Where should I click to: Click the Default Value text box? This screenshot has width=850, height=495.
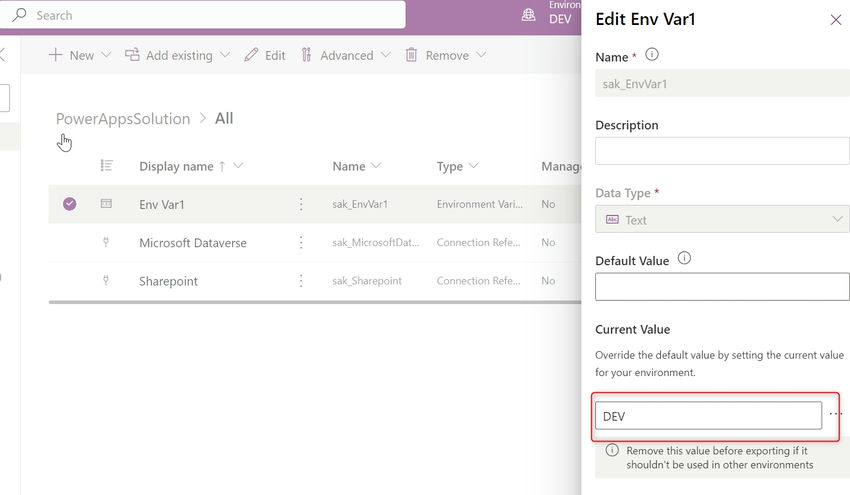[722, 287]
